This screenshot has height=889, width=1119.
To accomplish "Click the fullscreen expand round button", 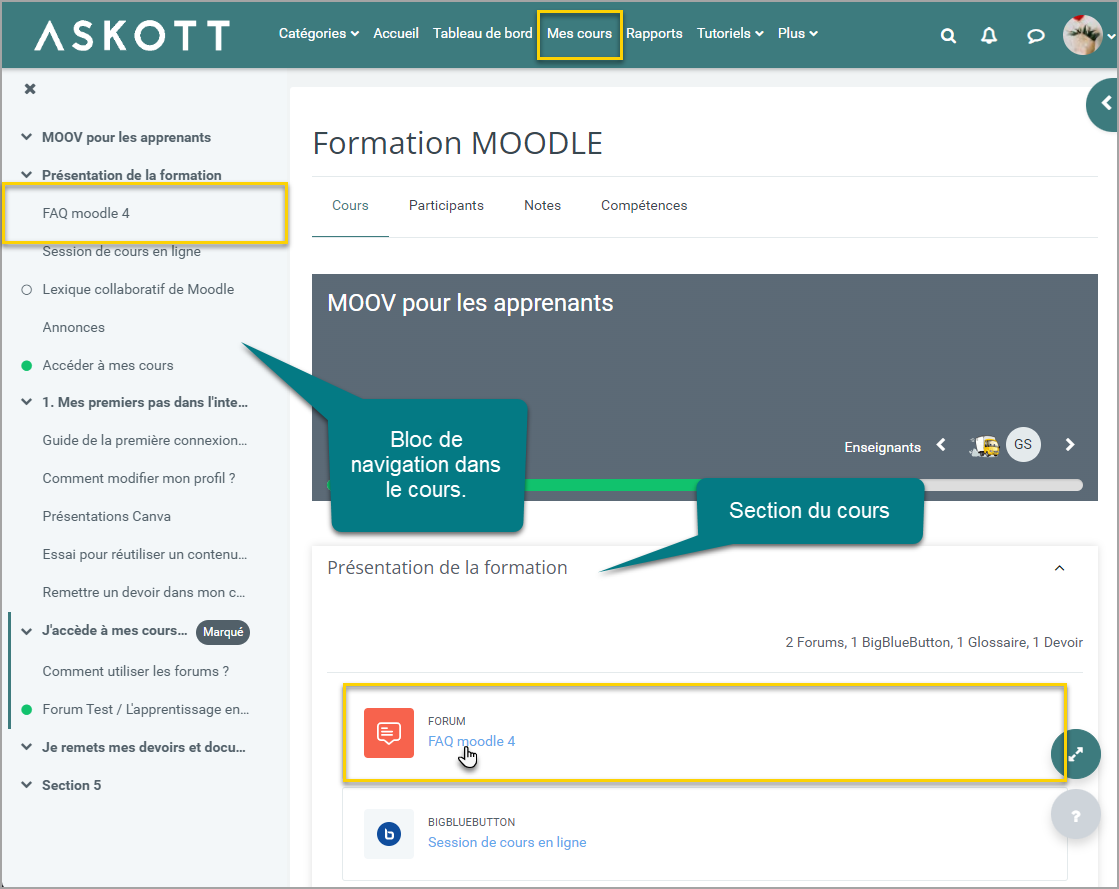I will [1075, 754].
